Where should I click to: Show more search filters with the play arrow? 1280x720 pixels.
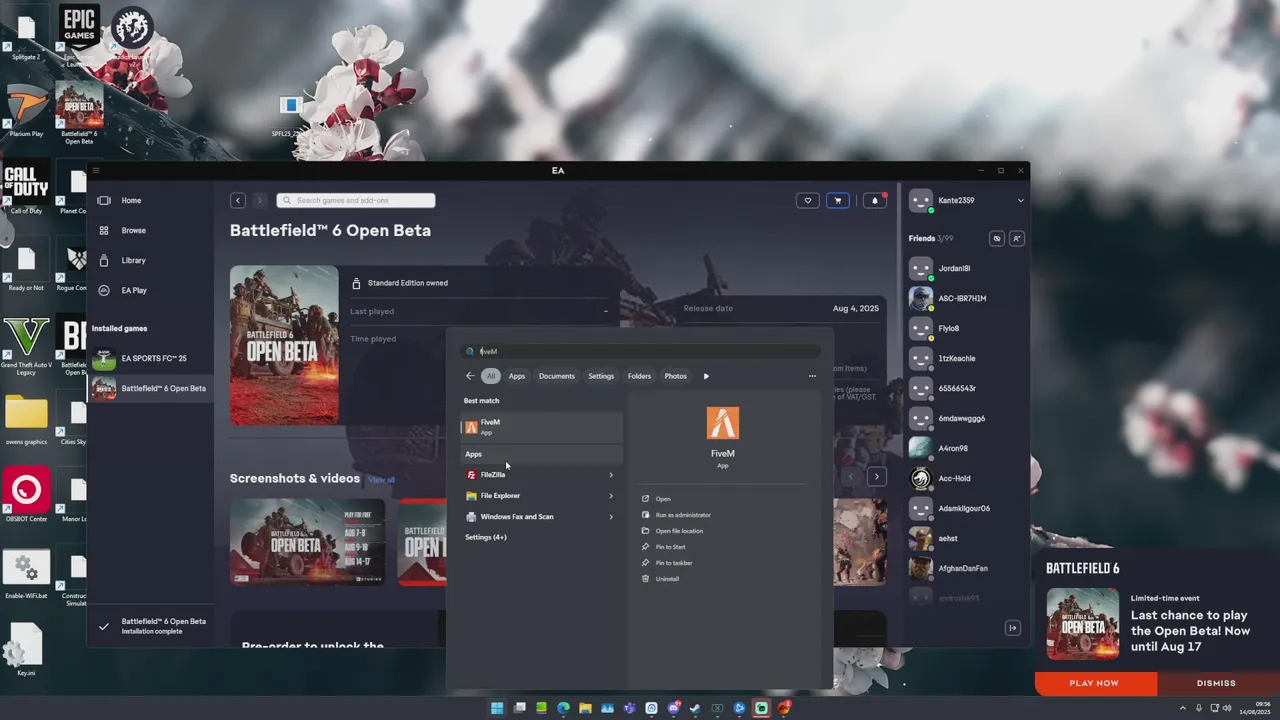[706, 376]
